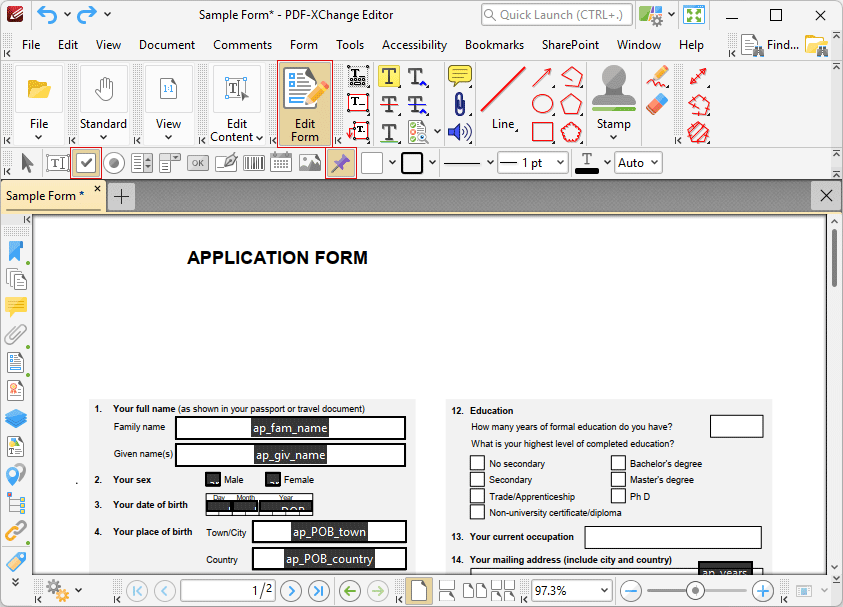Go to the next page
The height and width of the screenshot is (607, 843).
pyautogui.click(x=291, y=591)
